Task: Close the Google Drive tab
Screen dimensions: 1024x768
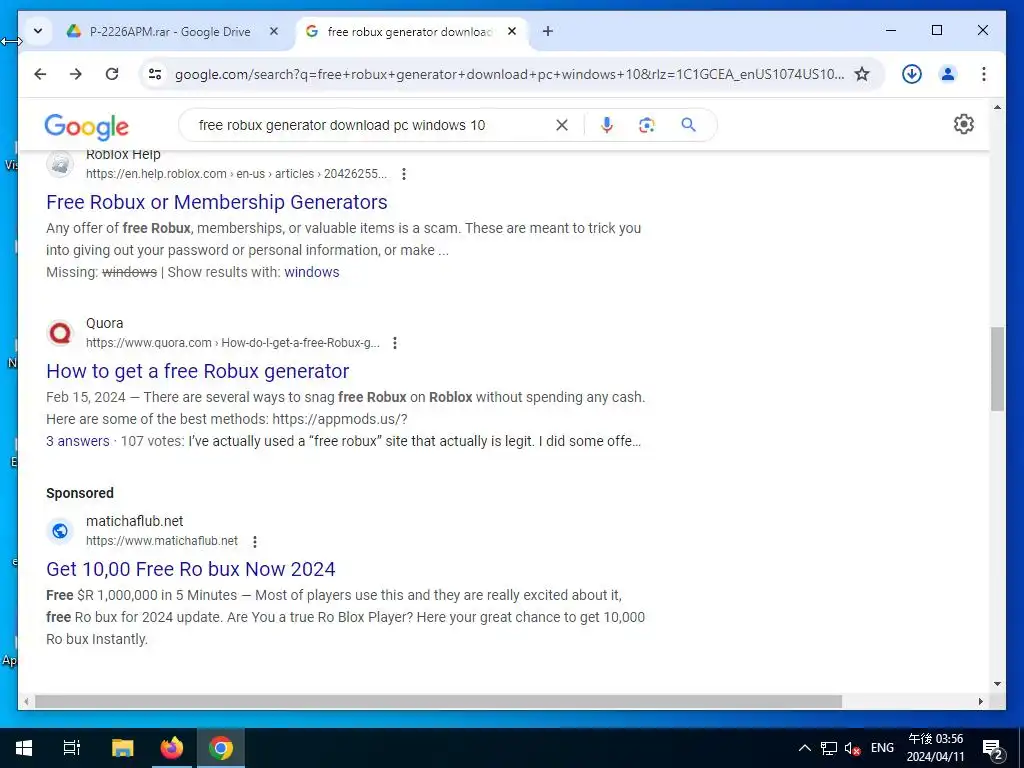Action: point(274,31)
